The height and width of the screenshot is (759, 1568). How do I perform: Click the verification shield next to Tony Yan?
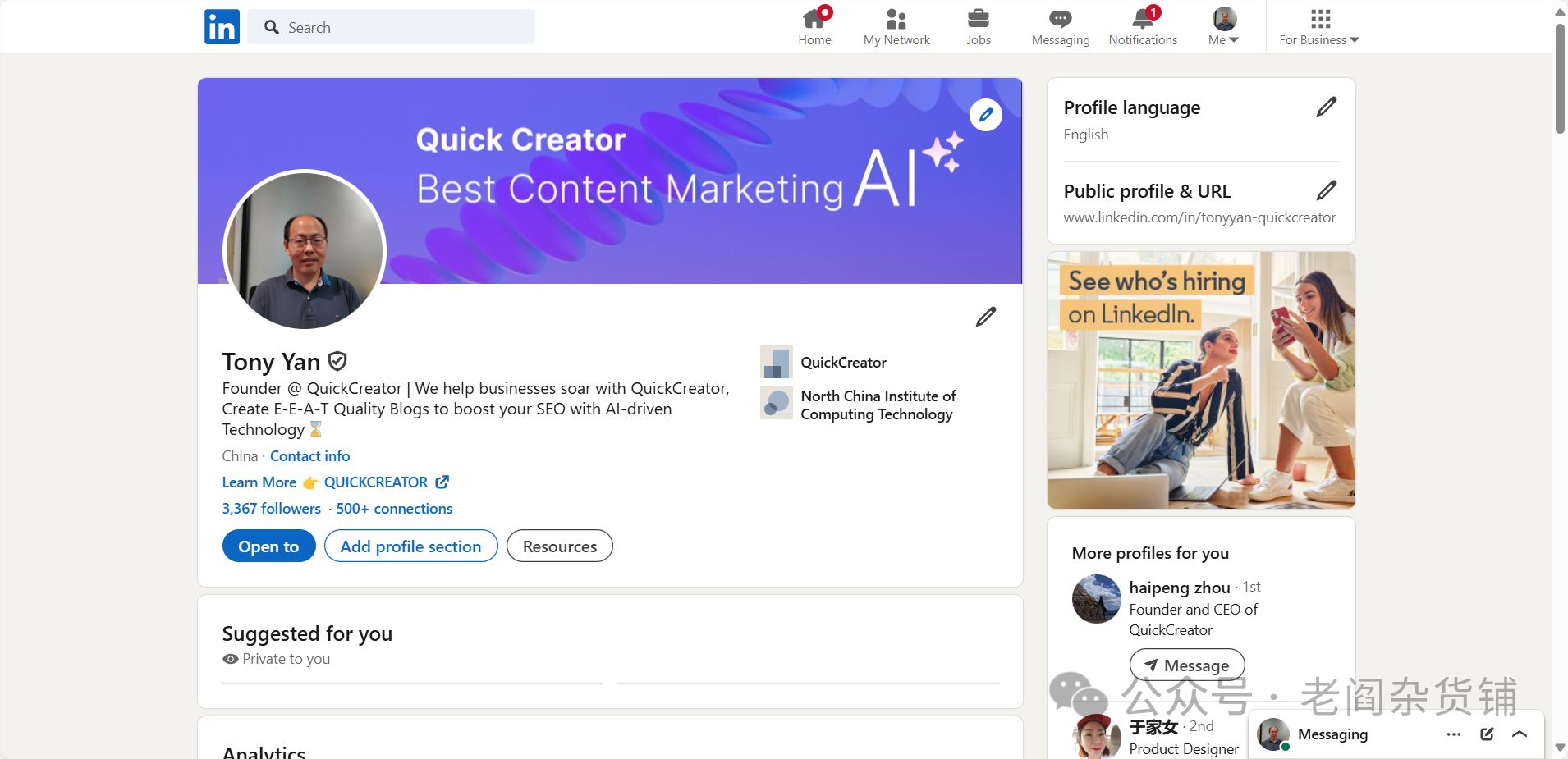pyautogui.click(x=337, y=361)
